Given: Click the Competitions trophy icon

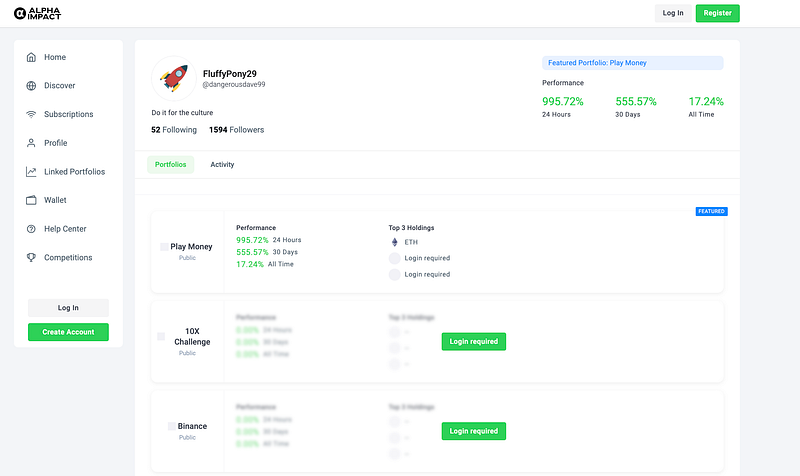Looking at the screenshot, I should pos(31,258).
